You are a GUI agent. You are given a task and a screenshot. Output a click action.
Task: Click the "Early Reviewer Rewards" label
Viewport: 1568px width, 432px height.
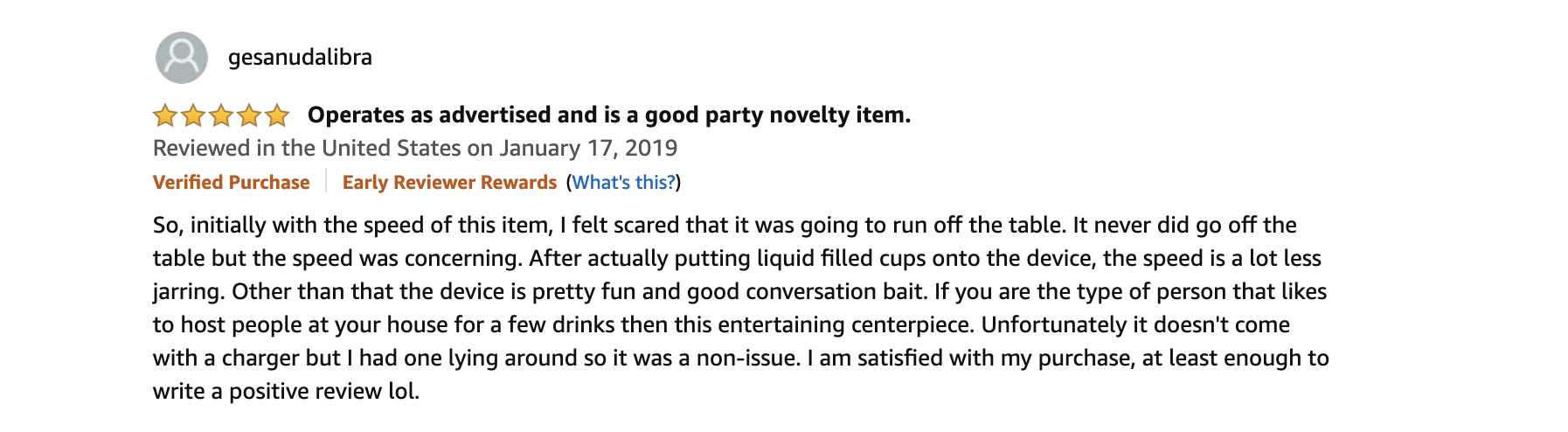coord(449,182)
